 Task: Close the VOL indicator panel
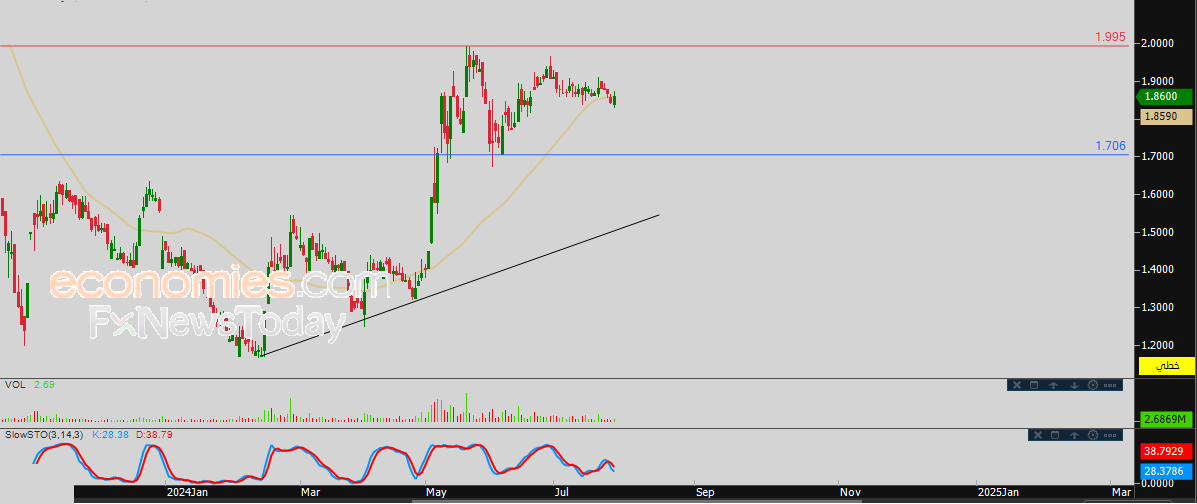click(1016, 386)
